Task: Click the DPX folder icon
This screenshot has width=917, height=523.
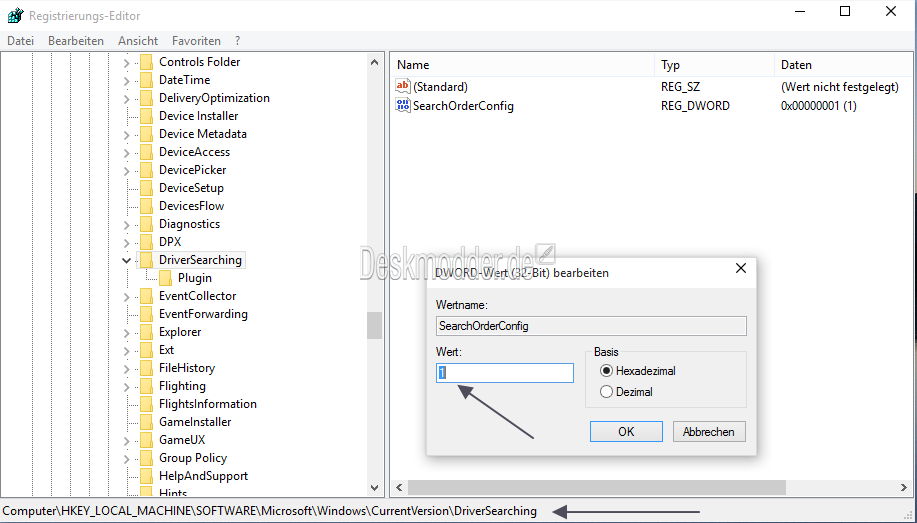Action: pyautogui.click(x=147, y=242)
